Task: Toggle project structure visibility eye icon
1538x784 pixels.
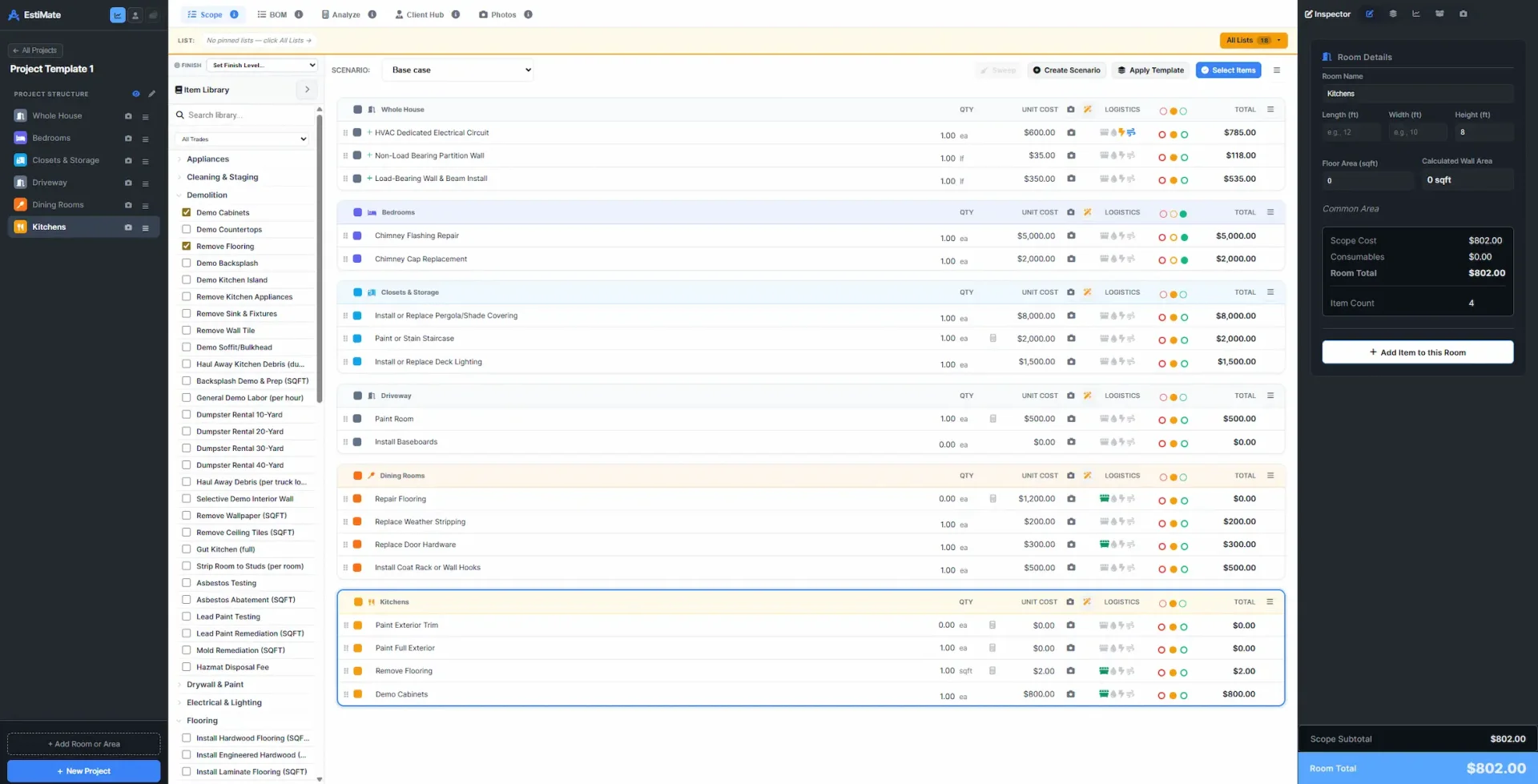Action: [136, 94]
